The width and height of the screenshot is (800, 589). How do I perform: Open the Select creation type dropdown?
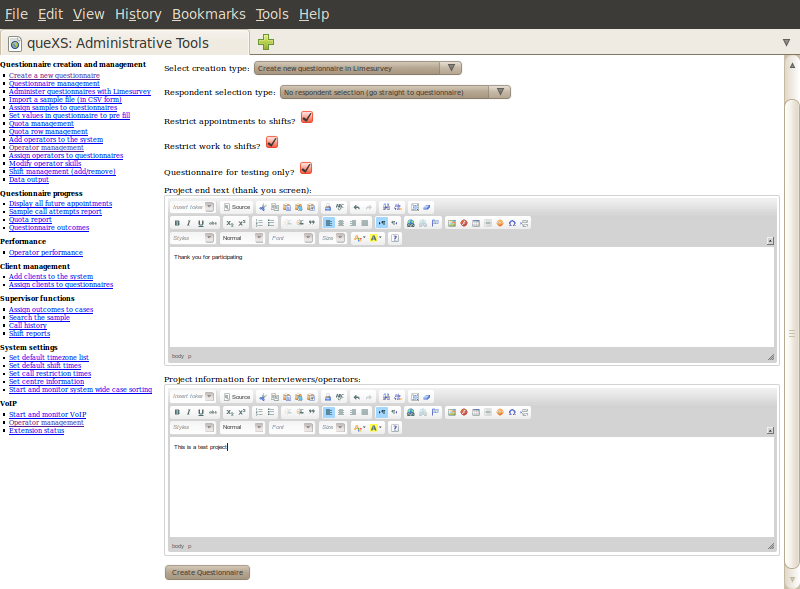(x=357, y=68)
